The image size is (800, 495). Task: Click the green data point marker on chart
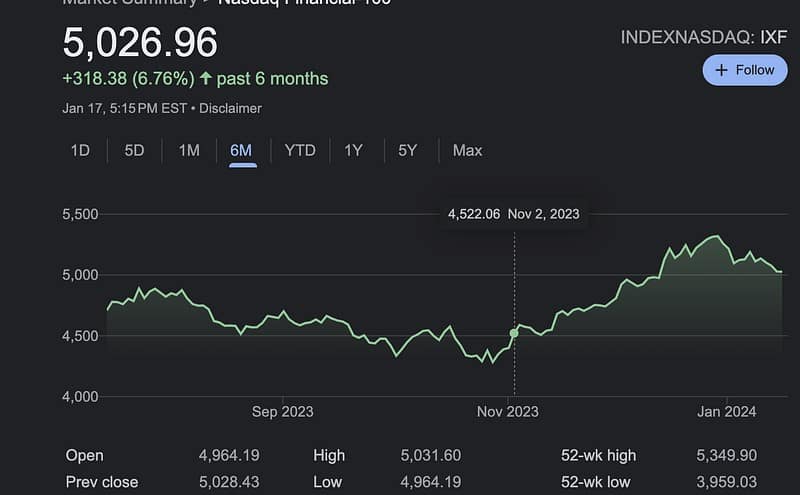coord(514,333)
